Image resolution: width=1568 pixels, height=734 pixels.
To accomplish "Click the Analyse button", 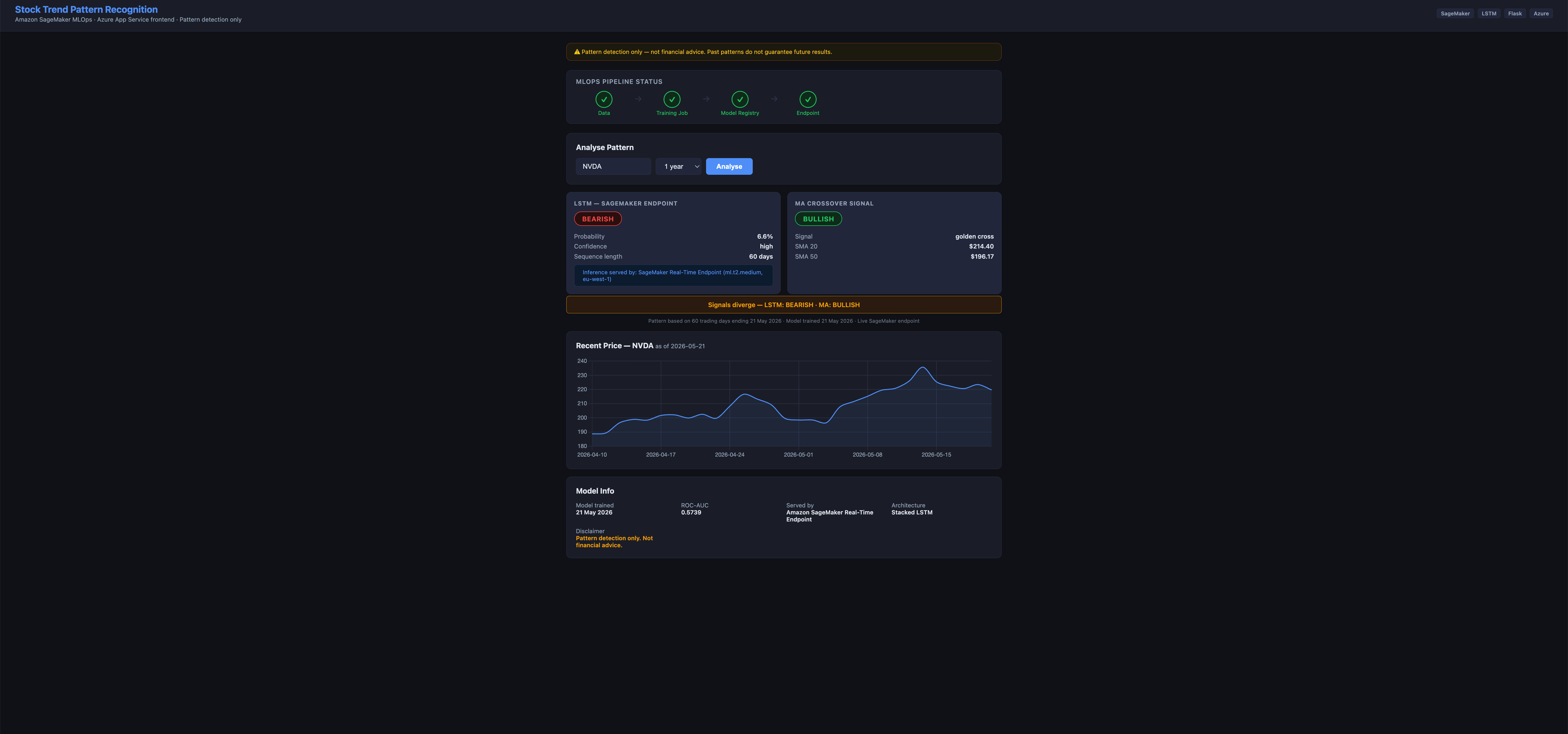I will [x=729, y=167].
